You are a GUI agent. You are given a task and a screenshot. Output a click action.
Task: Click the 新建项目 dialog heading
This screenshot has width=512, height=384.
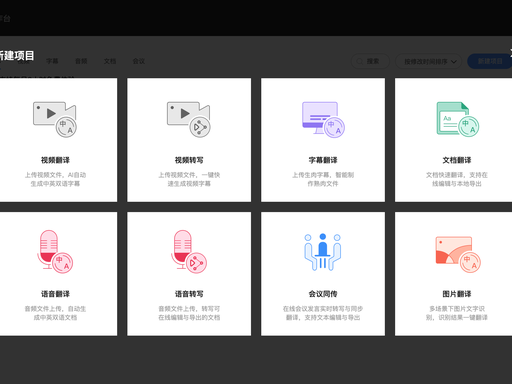tap(17, 55)
